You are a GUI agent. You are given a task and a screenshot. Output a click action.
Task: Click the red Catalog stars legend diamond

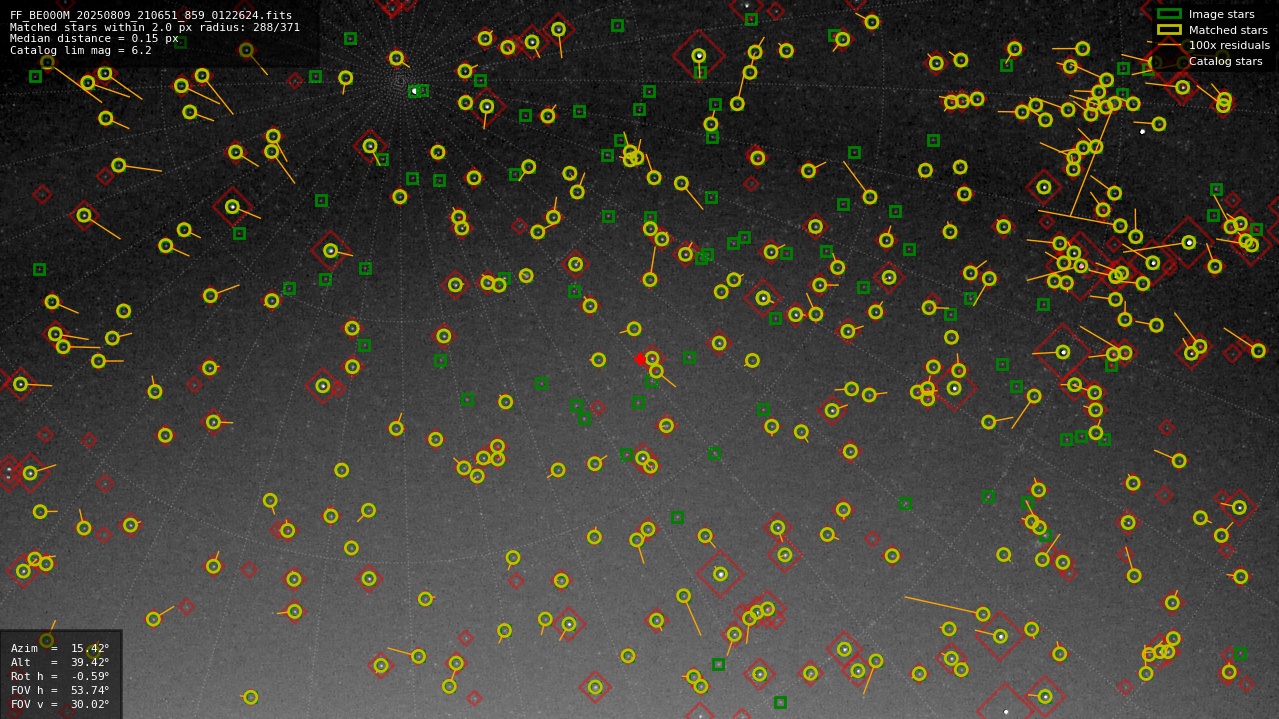tap(1169, 61)
